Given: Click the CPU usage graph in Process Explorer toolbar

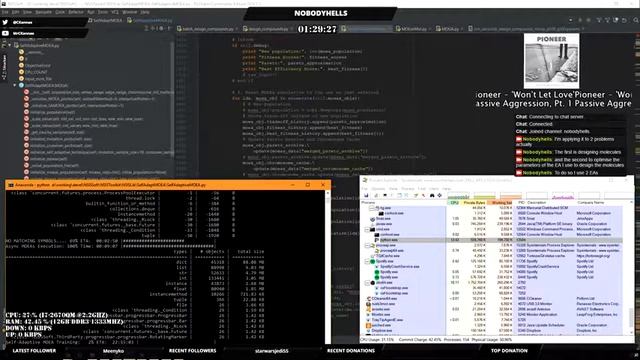Looking at the screenshot, I should tap(458, 196).
